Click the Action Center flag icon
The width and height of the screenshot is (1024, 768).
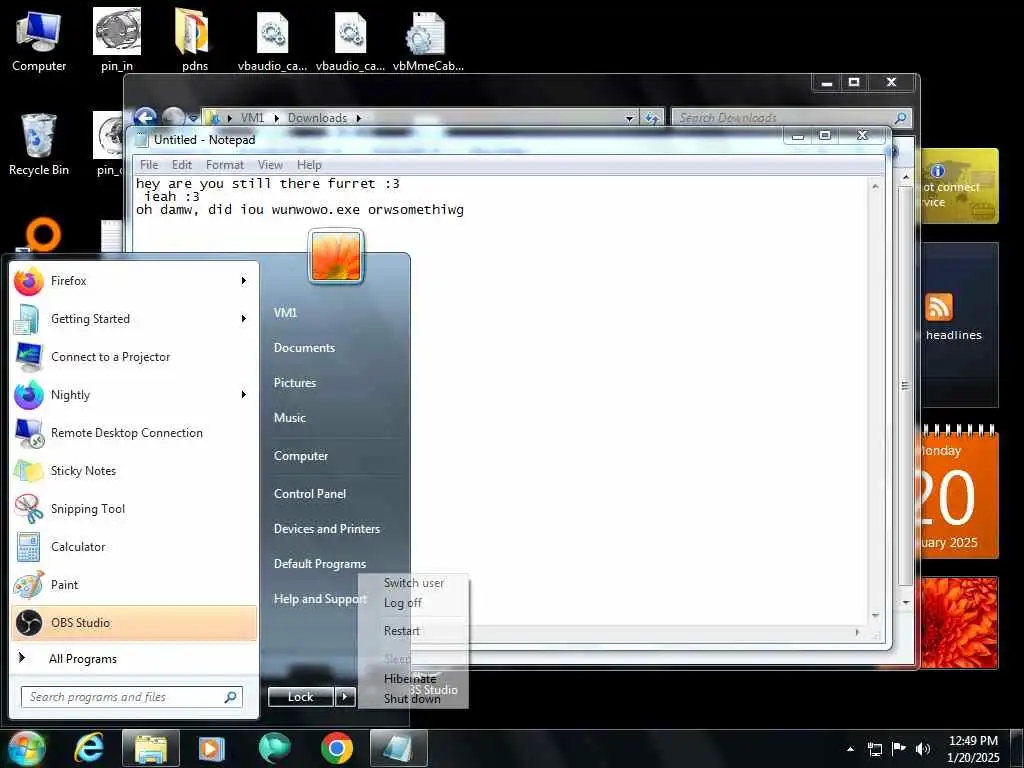899,749
